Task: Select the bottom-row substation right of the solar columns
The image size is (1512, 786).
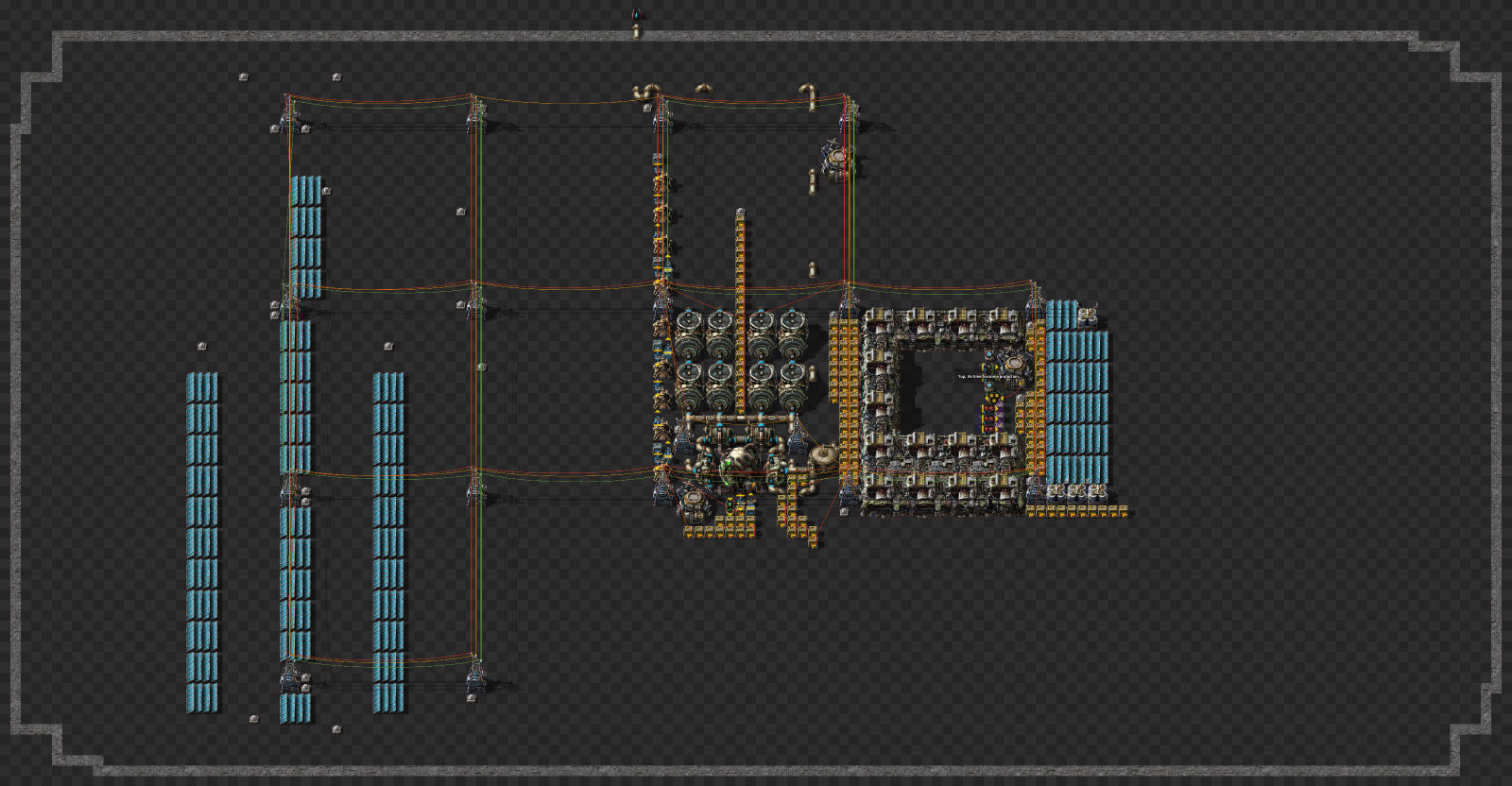Action: (475, 675)
